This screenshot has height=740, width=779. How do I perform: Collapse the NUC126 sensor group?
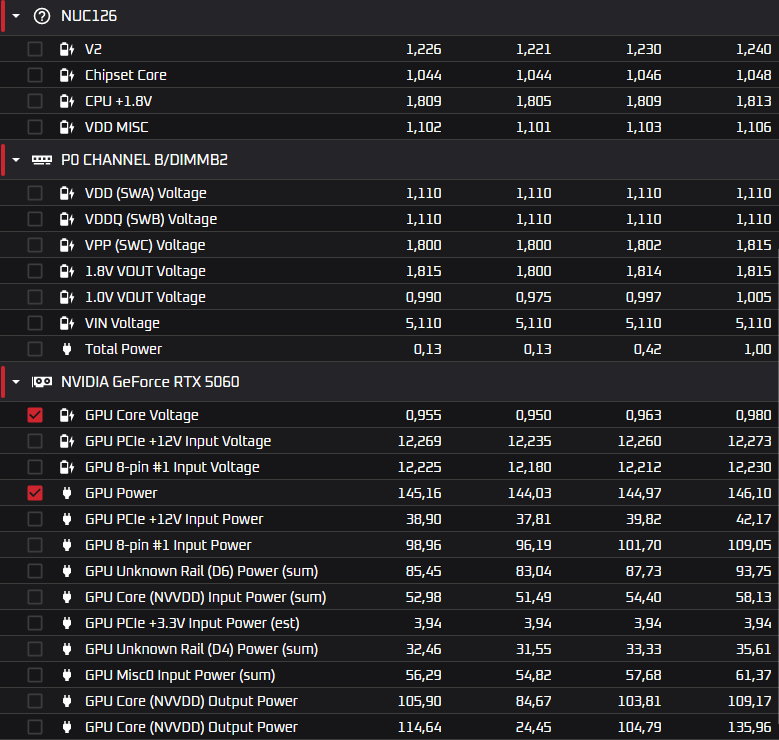click(x=17, y=16)
